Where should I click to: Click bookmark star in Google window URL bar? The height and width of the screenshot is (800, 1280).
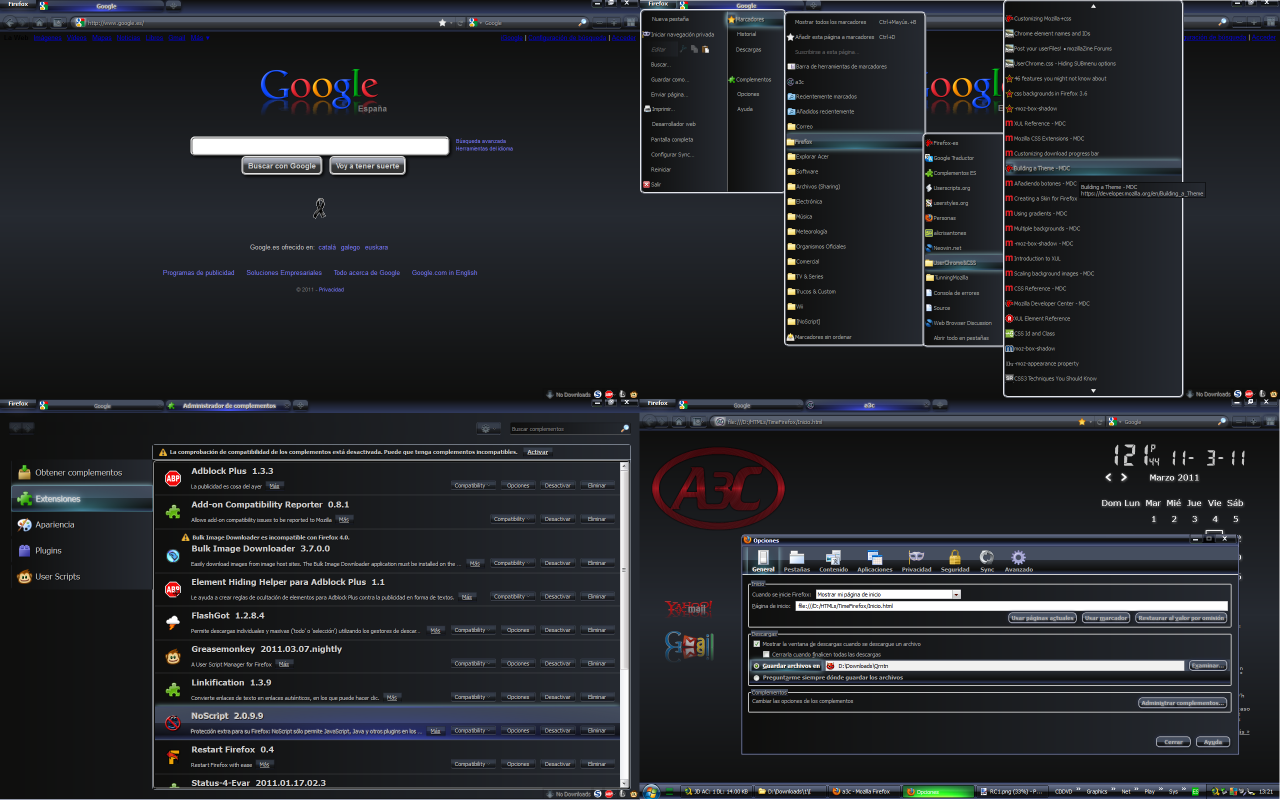click(442, 22)
